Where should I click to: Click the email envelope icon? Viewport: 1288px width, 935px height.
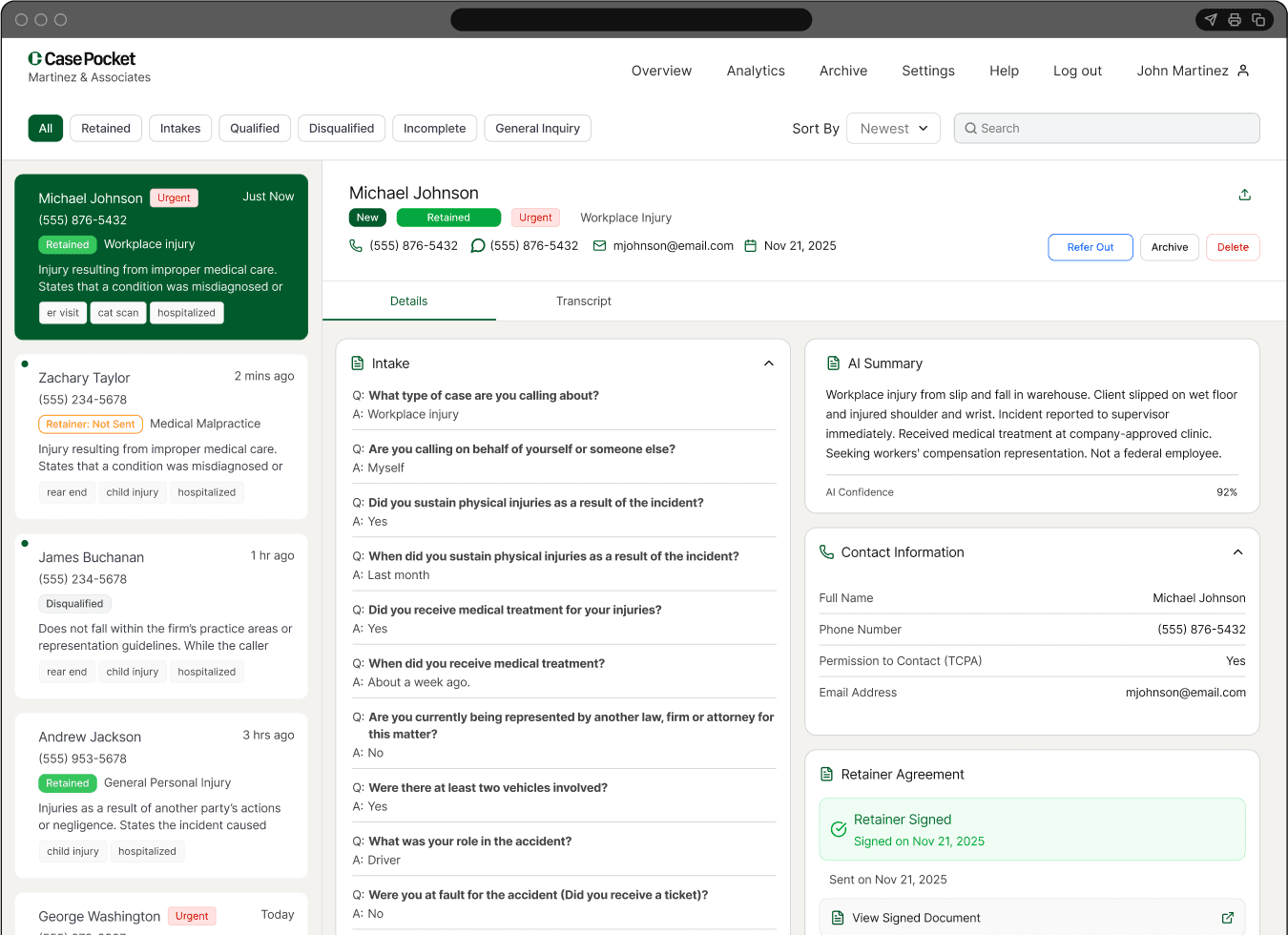(600, 246)
